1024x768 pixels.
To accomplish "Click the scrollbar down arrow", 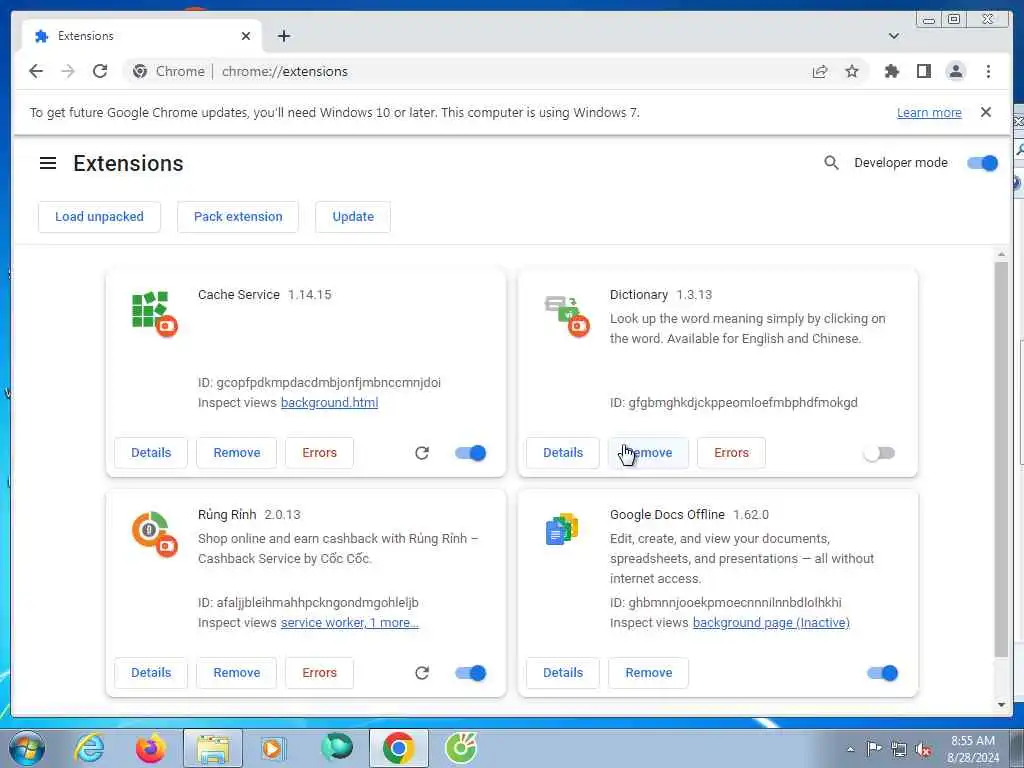I will click(x=1001, y=705).
